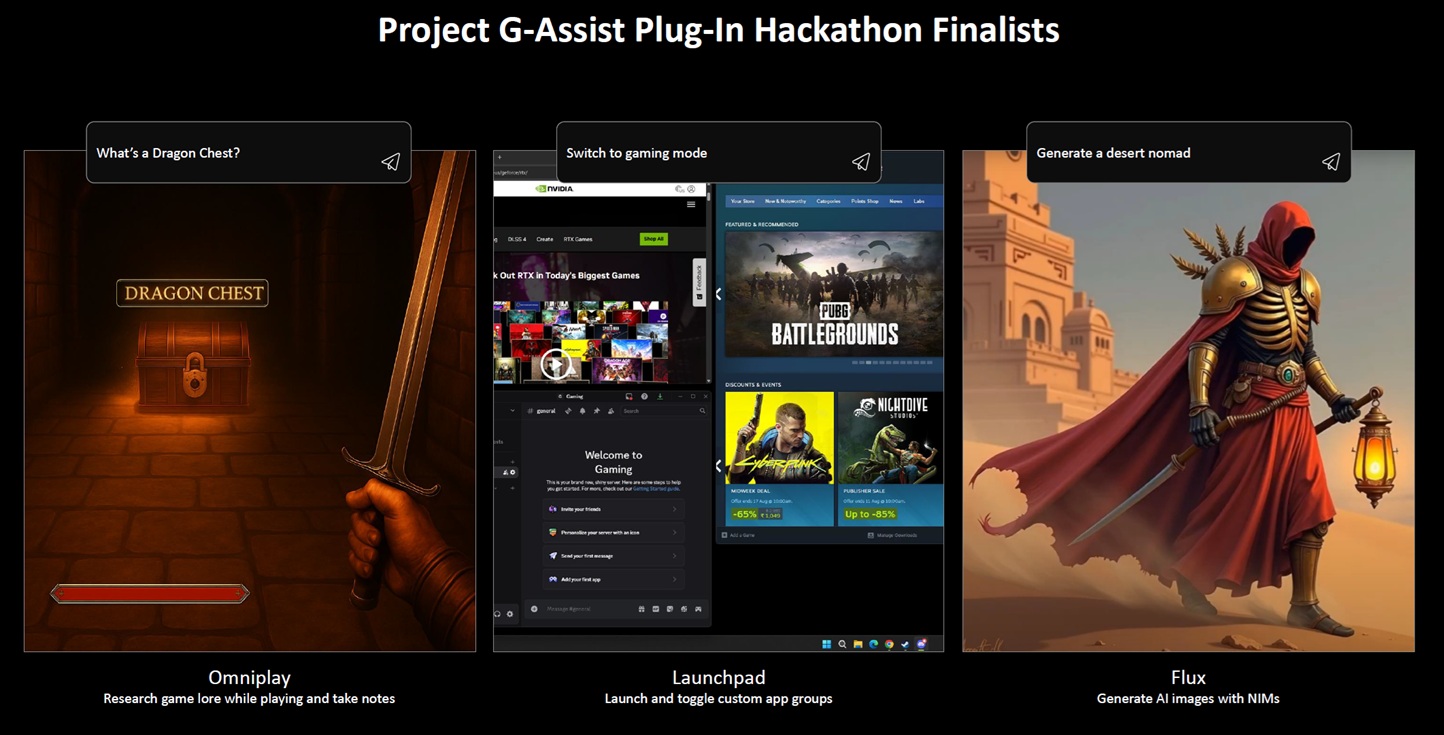Click send arrow on gaming mode prompt
Image resolution: width=1444 pixels, height=735 pixels.
pyautogui.click(x=860, y=162)
